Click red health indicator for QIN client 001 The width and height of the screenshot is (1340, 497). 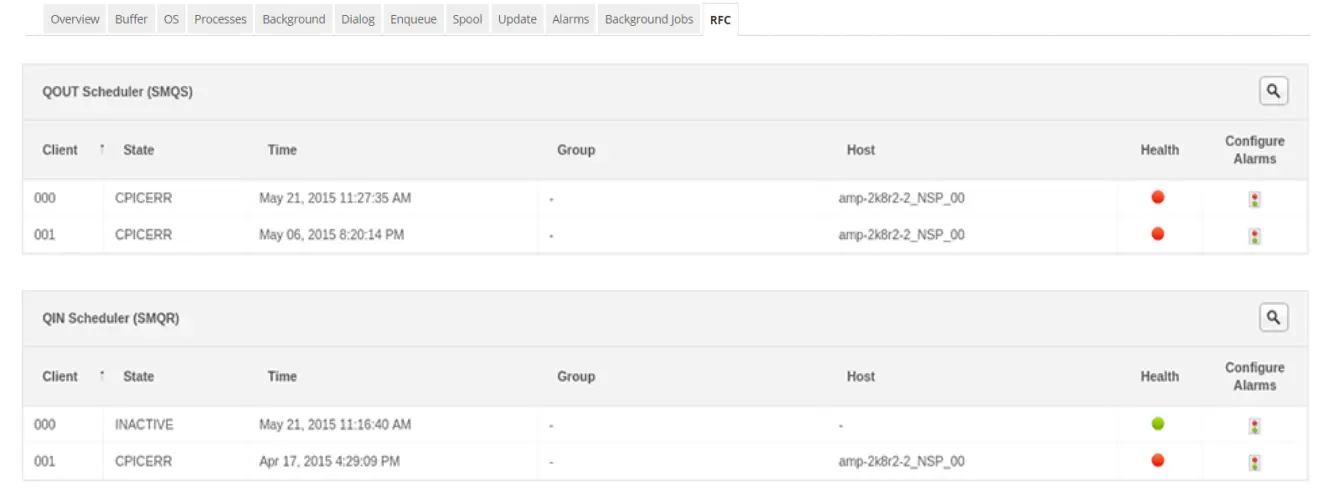(1158, 460)
